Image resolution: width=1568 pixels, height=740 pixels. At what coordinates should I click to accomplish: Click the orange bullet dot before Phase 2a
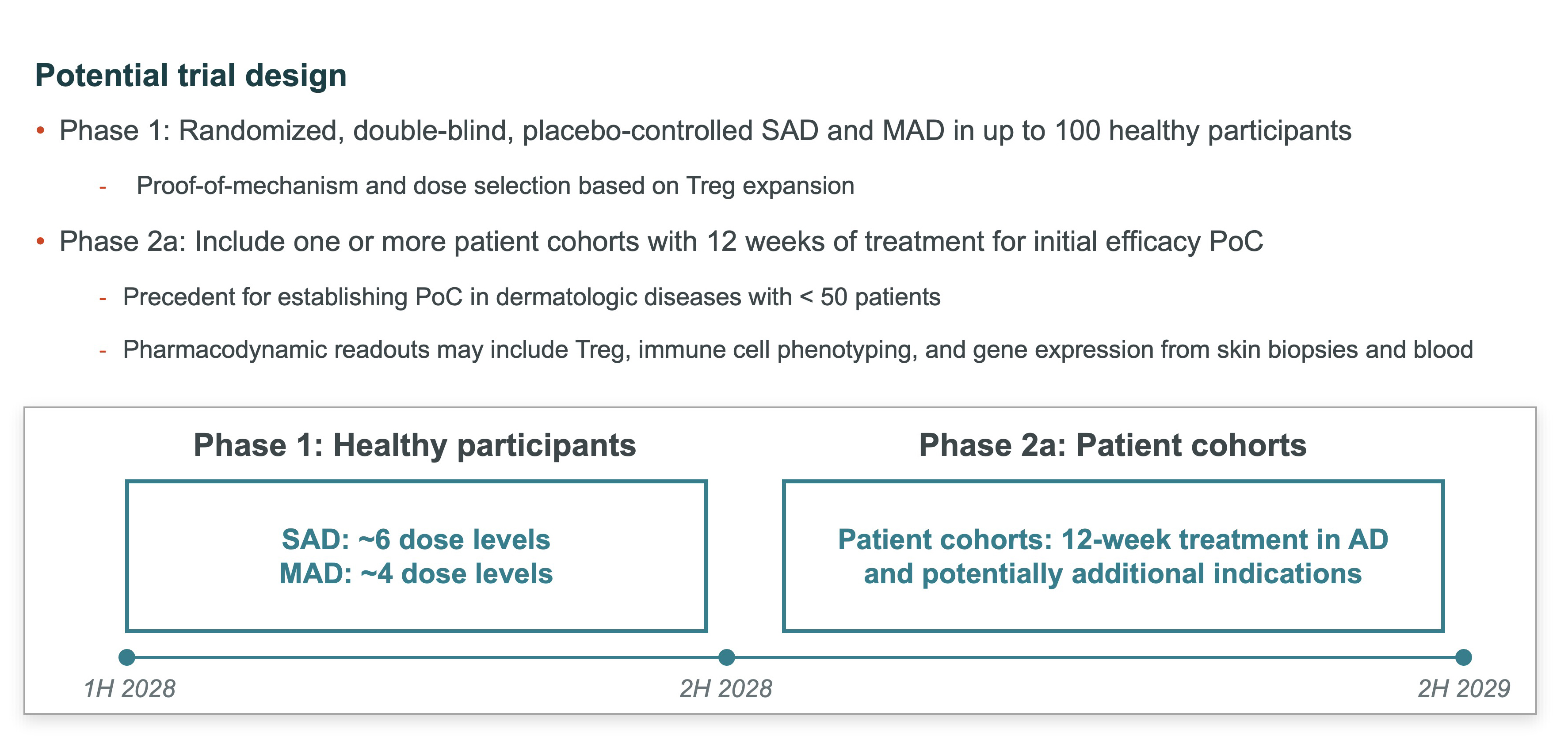pos(41,242)
